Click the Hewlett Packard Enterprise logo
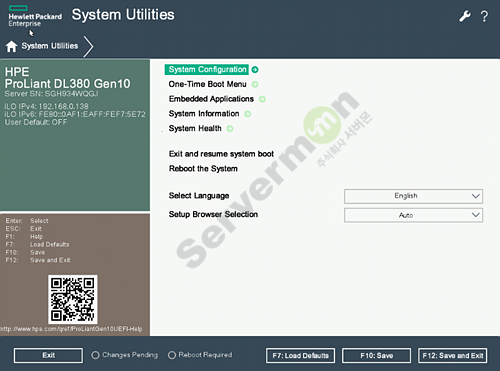 35,16
